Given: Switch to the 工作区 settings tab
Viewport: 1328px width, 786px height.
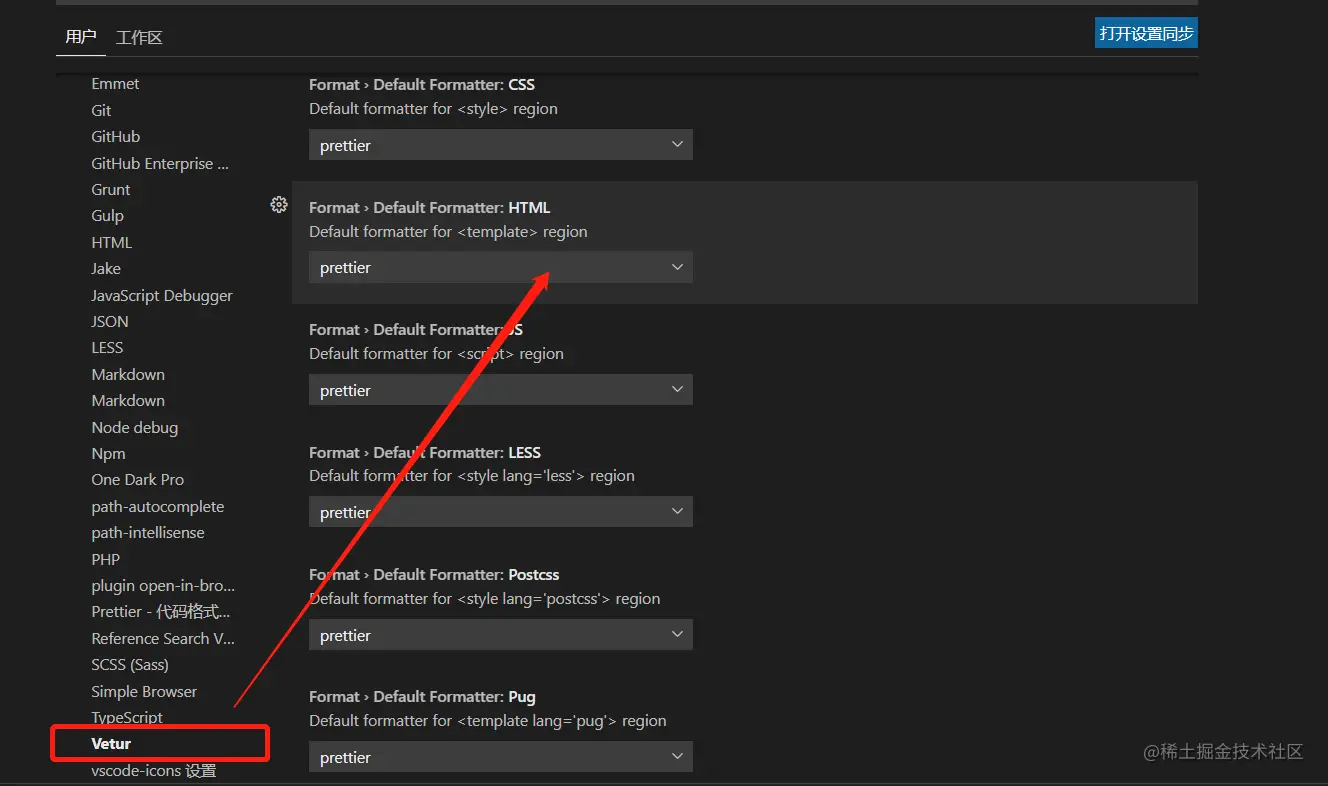Looking at the screenshot, I should tap(139, 37).
